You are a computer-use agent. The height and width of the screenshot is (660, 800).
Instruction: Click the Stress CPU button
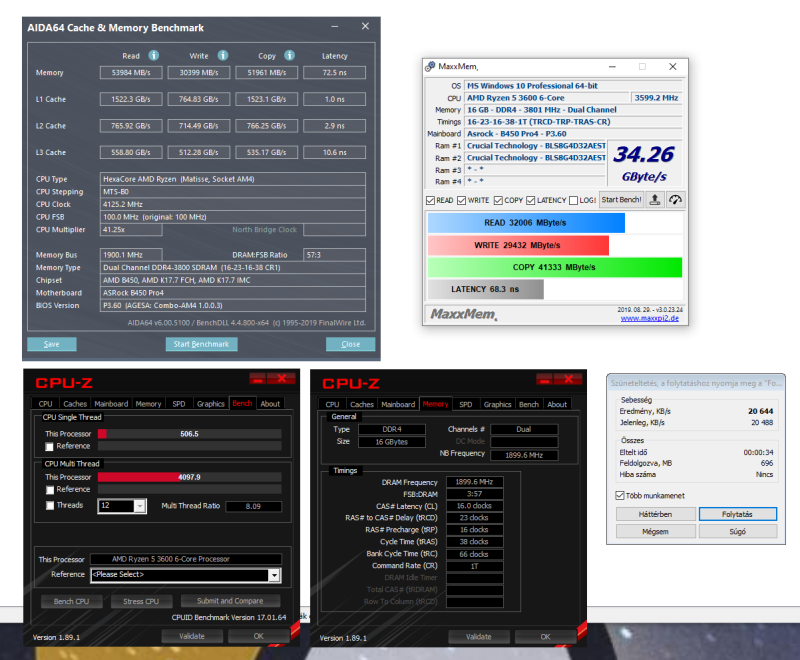141,601
